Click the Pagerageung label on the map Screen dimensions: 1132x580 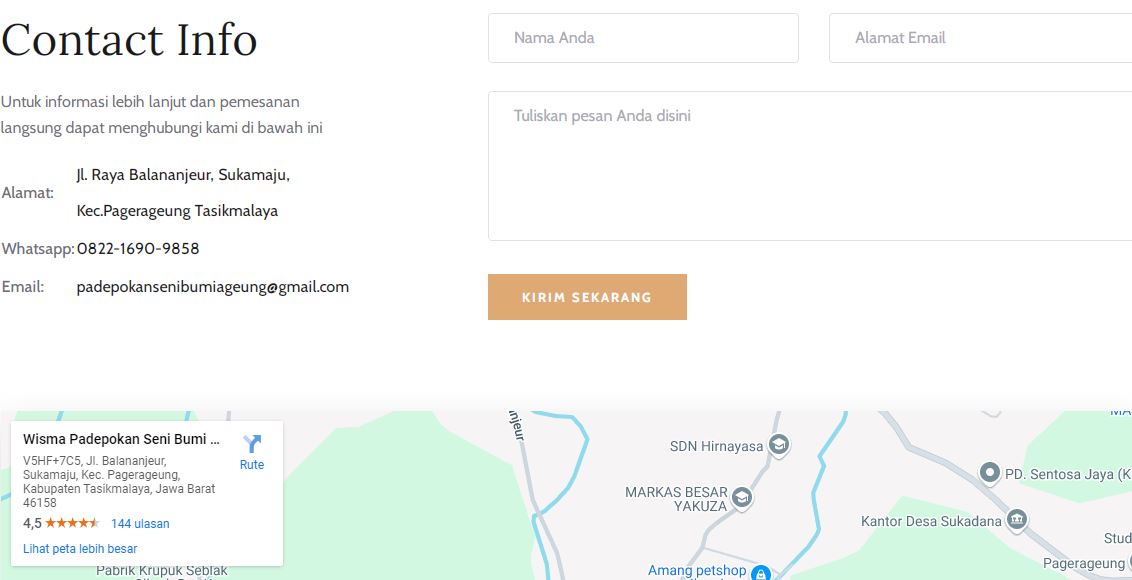coord(1084,563)
